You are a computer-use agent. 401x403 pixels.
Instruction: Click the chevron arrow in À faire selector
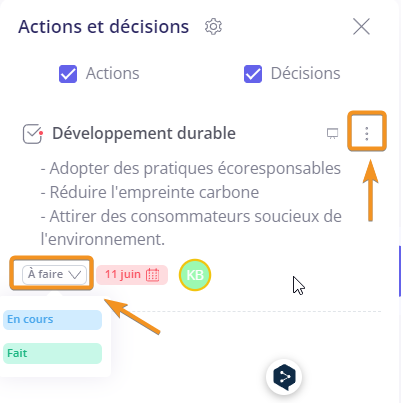click(x=75, y=275)
